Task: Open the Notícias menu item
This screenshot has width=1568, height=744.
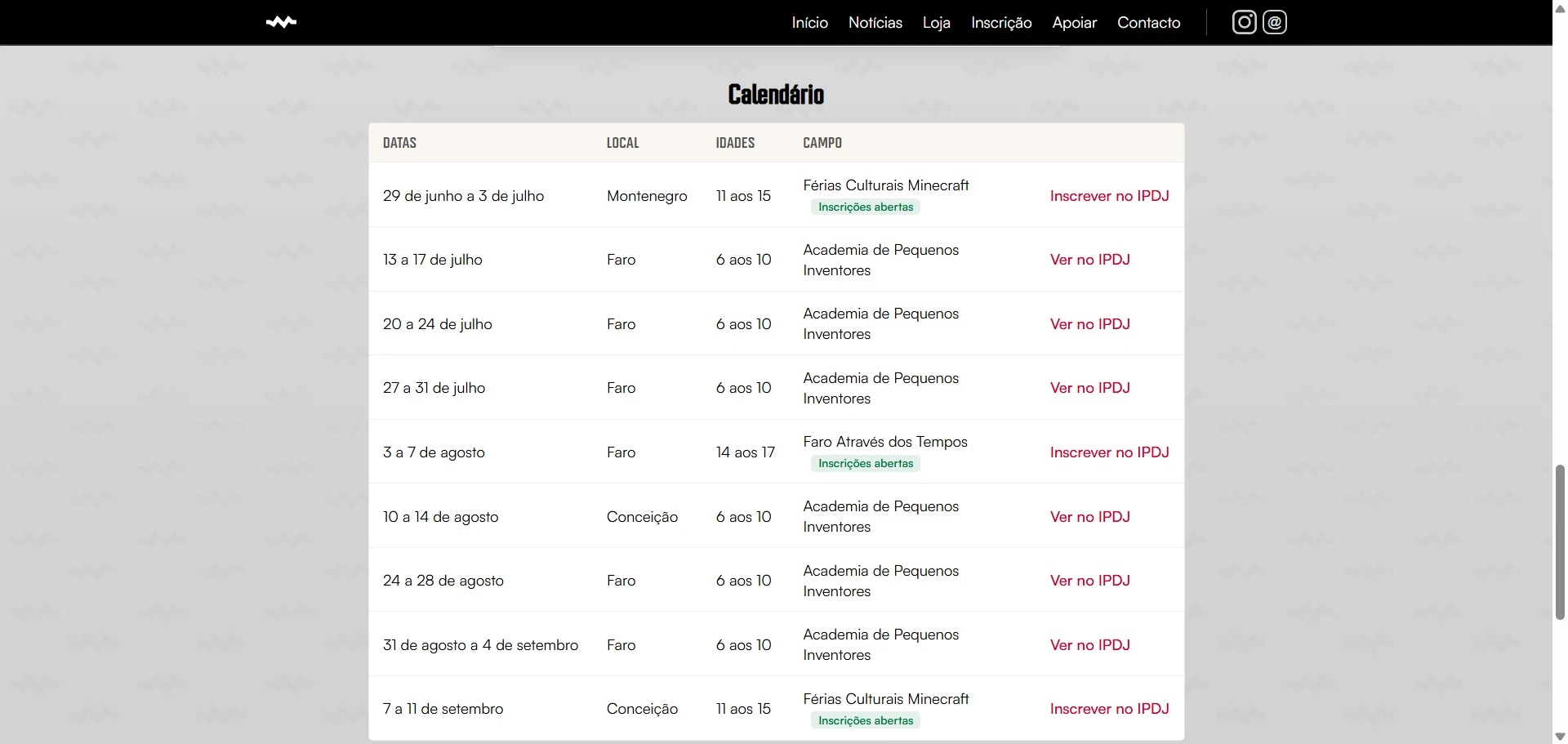Action: click(875, 23)
